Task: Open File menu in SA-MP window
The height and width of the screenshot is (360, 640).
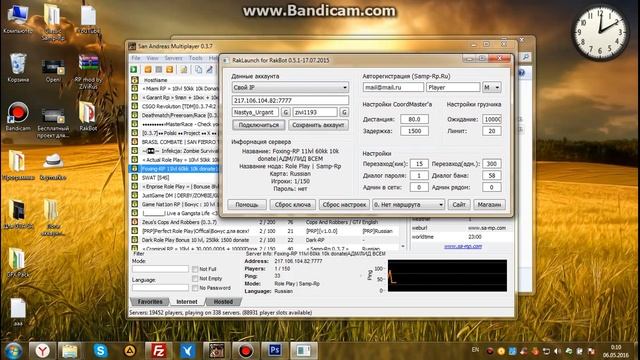Action: pyautogui.click(x=136, y=58)
